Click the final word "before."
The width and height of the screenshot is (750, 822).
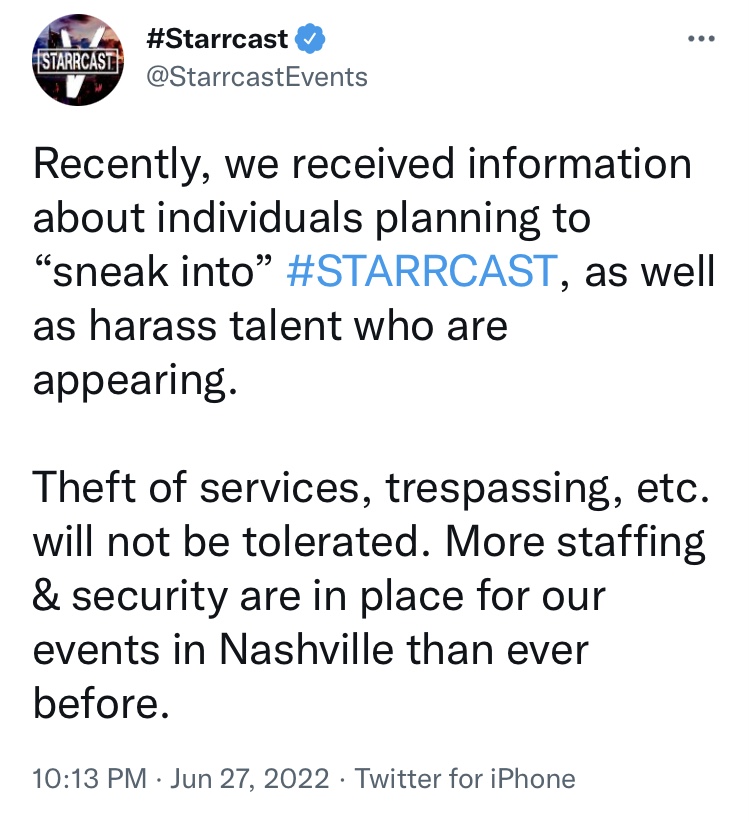tap(96, 704)
